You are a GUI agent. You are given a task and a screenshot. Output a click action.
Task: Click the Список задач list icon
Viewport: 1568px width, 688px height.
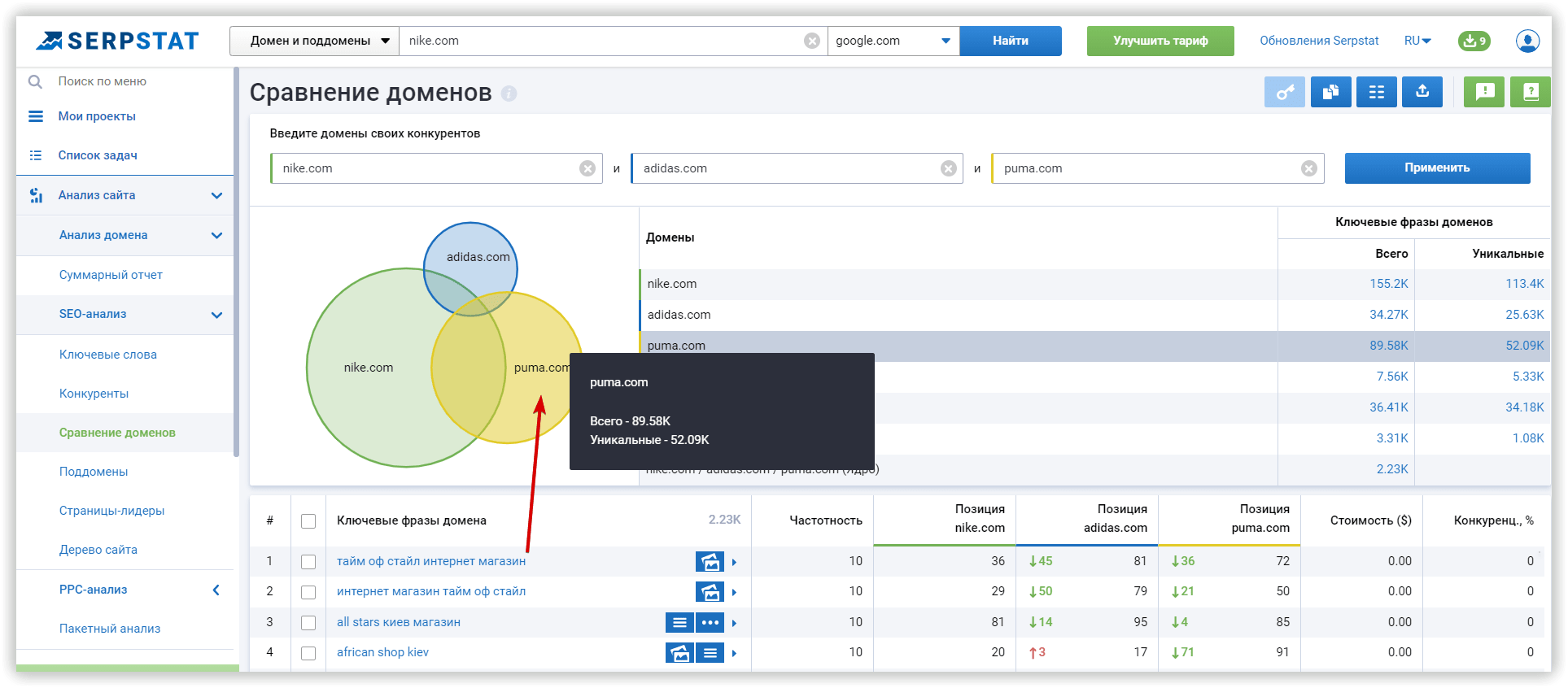[36, 155]
